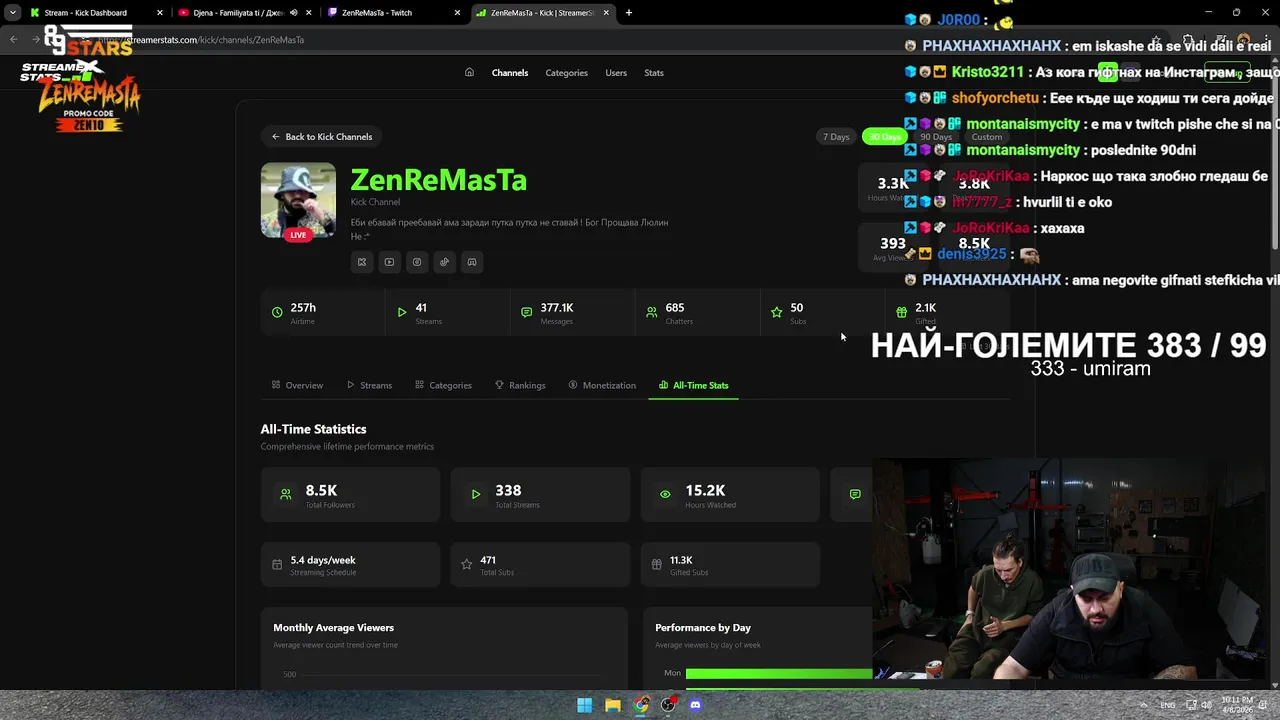Open Channels in the top navigation
1280x720 pixels.
pos(510,73)
